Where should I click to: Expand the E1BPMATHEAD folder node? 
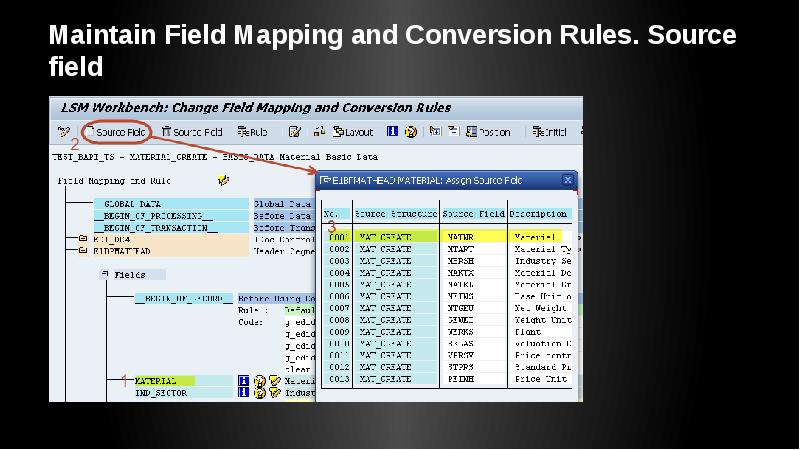(x=83, y=251)
